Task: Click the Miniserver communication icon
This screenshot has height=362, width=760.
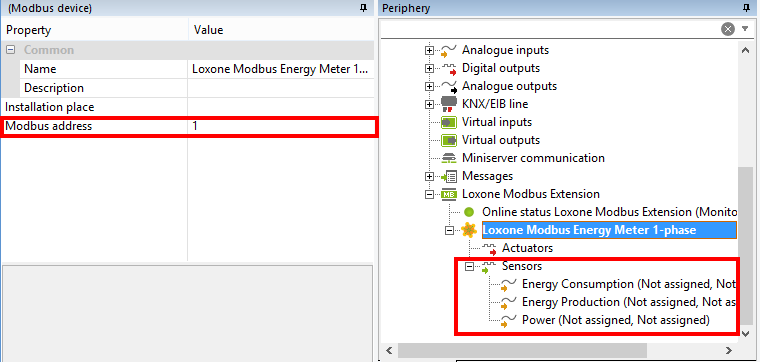Action: 448,158
